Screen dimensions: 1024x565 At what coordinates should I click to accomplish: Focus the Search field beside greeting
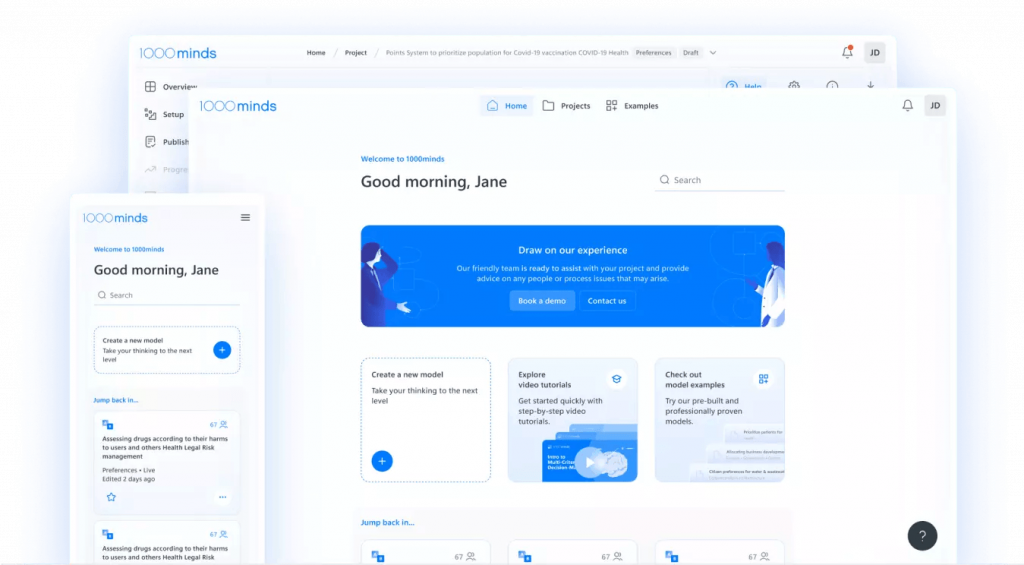click(720, 180)
